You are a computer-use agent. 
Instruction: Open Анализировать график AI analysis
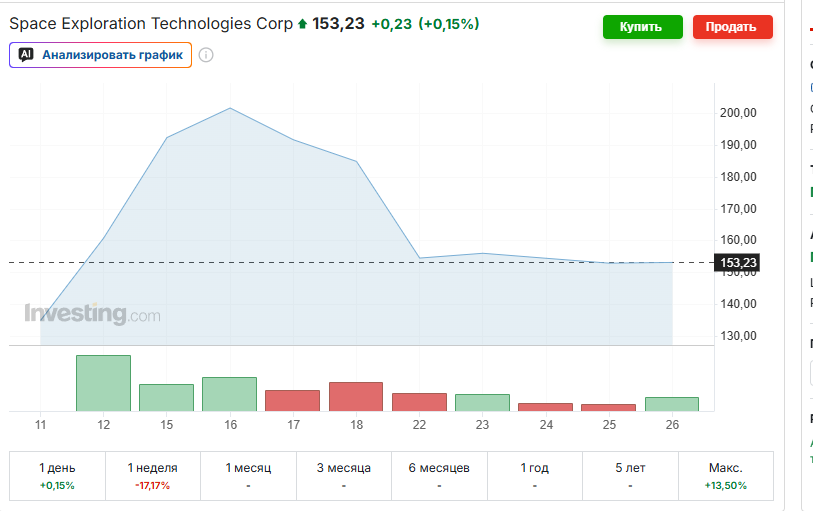click(101, 55)
